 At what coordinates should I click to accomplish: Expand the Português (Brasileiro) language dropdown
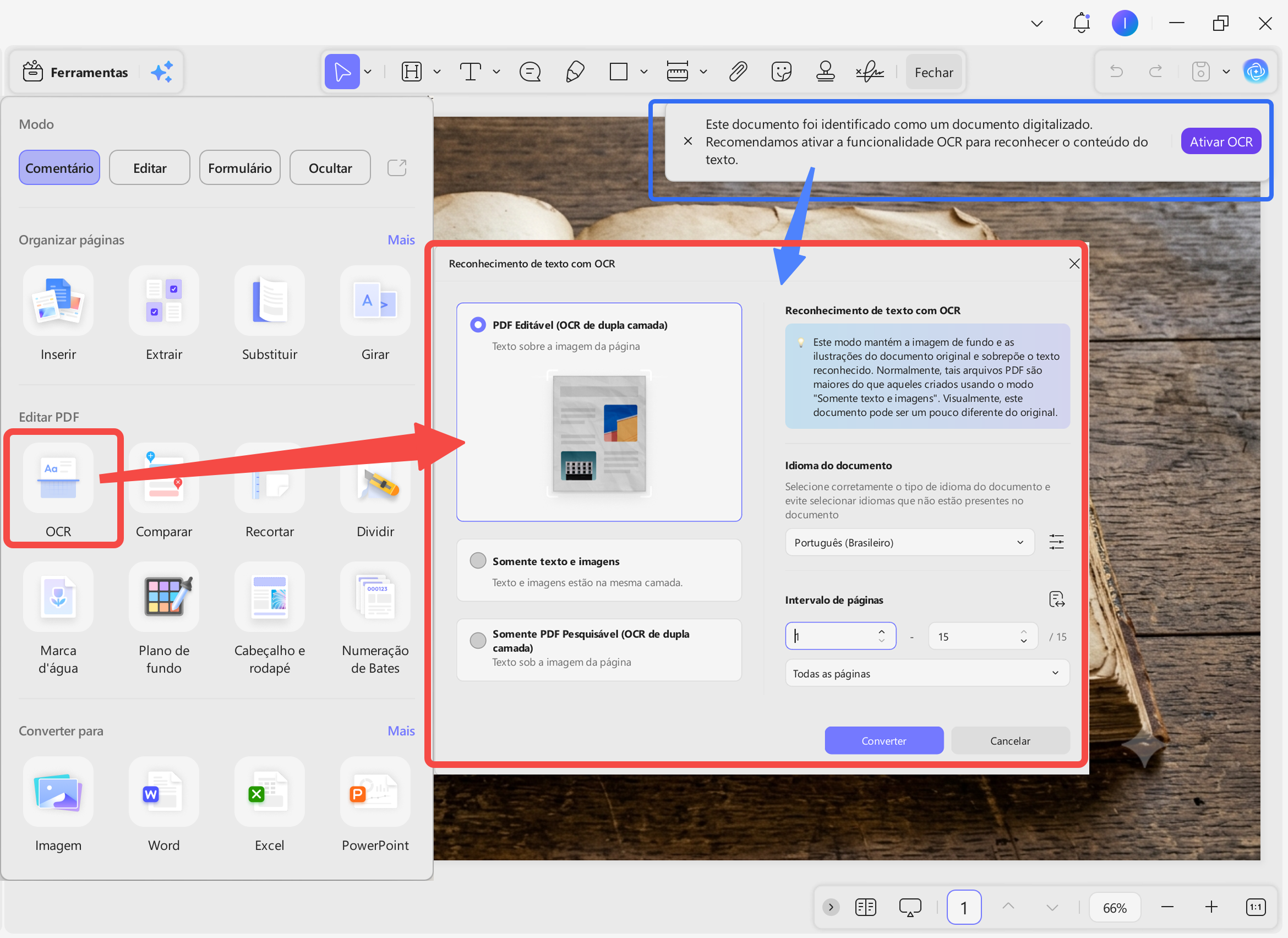pos(909,543)
